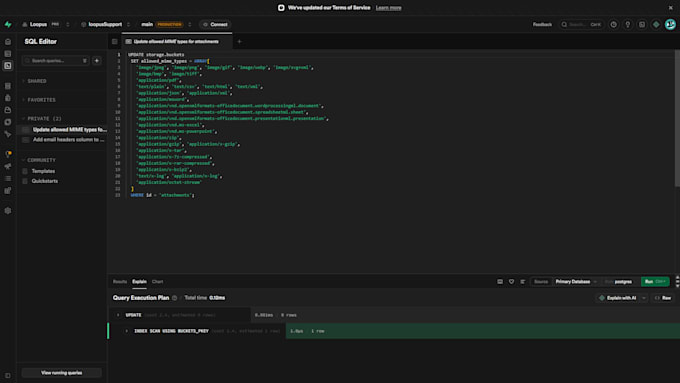
Task: Open the Storage sidebar icon
Action: point(8,110)
